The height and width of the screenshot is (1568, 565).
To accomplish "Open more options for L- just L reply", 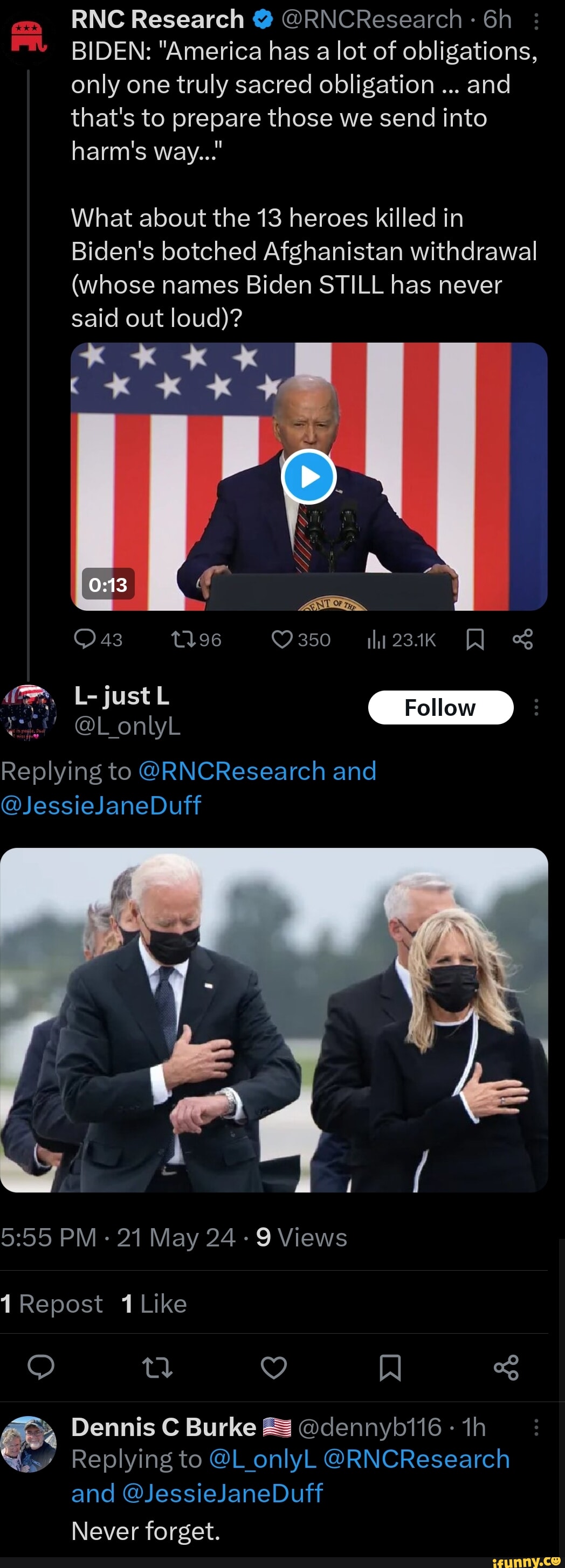I will [x=536, y=707].
